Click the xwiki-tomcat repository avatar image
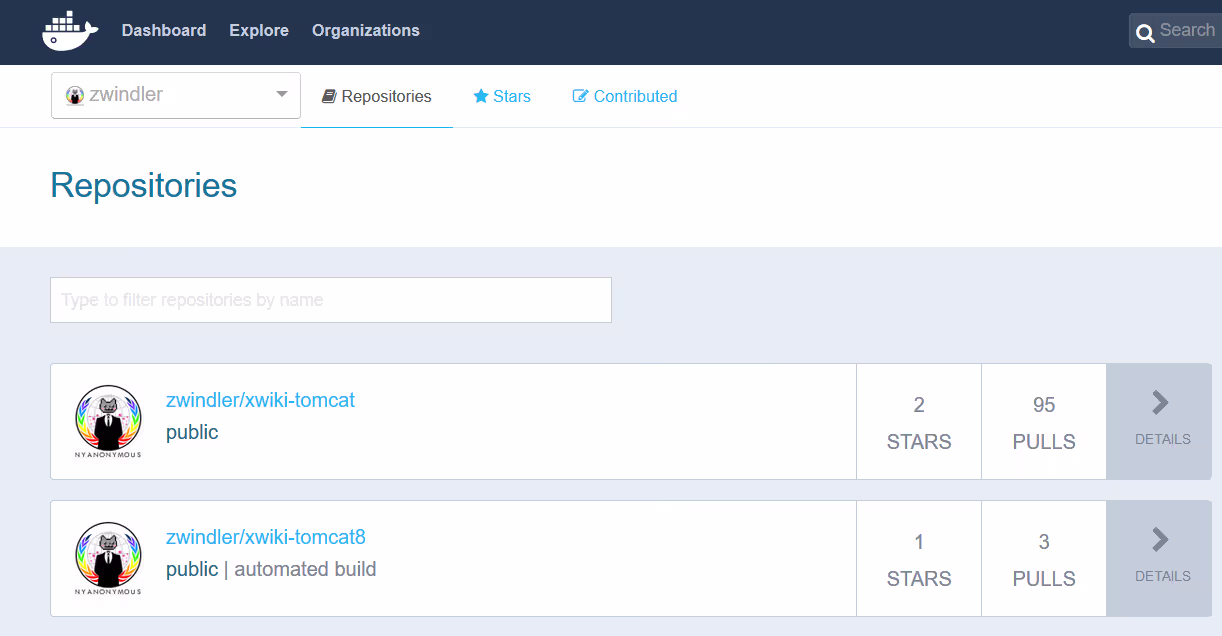The height and width of the screenshot is (636, 1222). click(x=108, y=421)
